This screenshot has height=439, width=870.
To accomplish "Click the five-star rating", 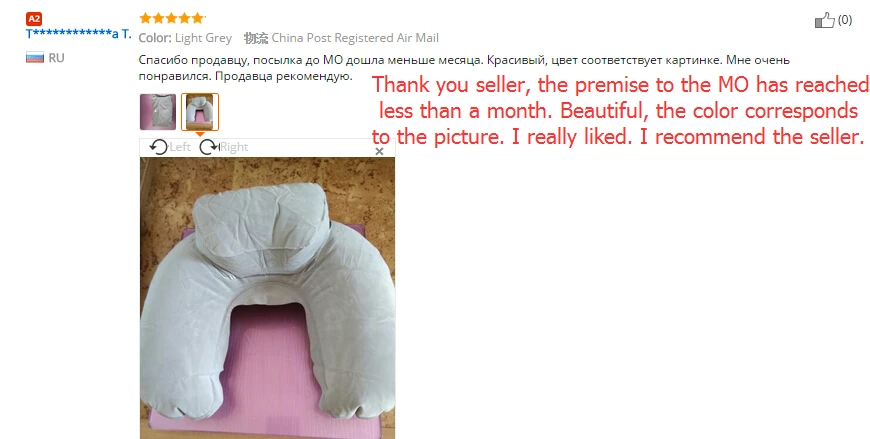I will (172, 18).
